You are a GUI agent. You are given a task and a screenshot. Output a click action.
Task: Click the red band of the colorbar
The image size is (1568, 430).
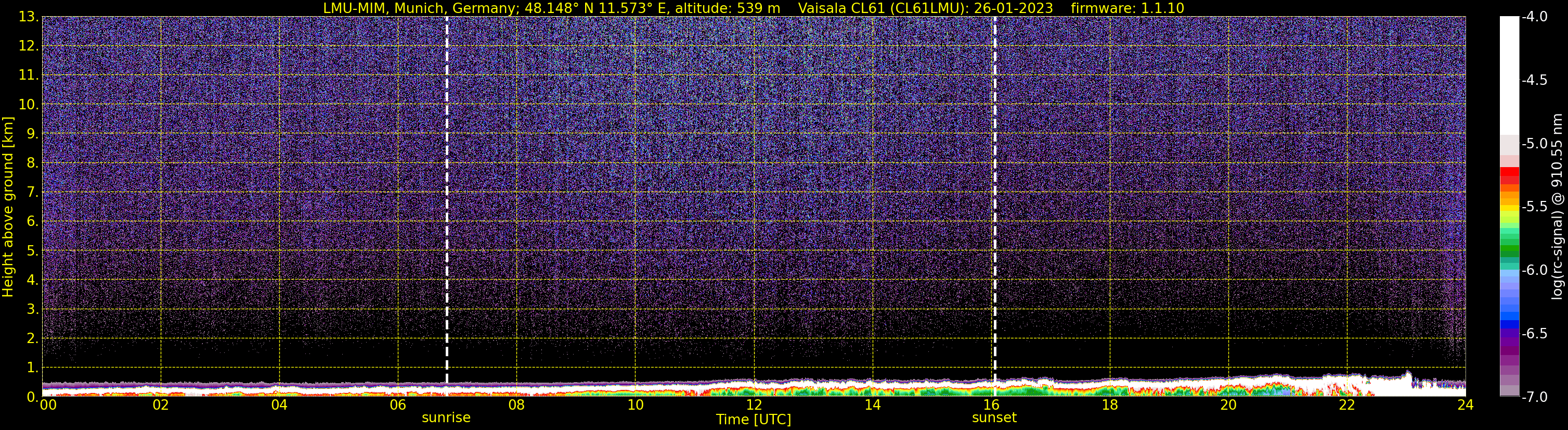coord(1510,175)
